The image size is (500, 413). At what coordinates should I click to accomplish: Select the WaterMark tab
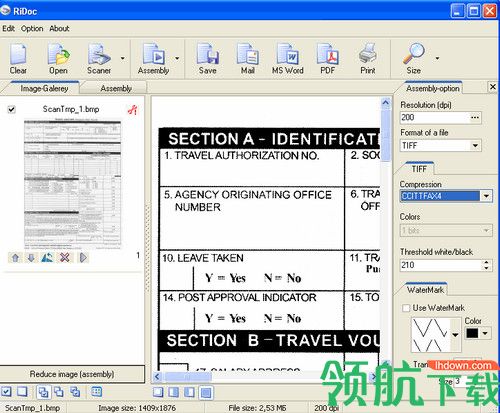pos(425,290)
